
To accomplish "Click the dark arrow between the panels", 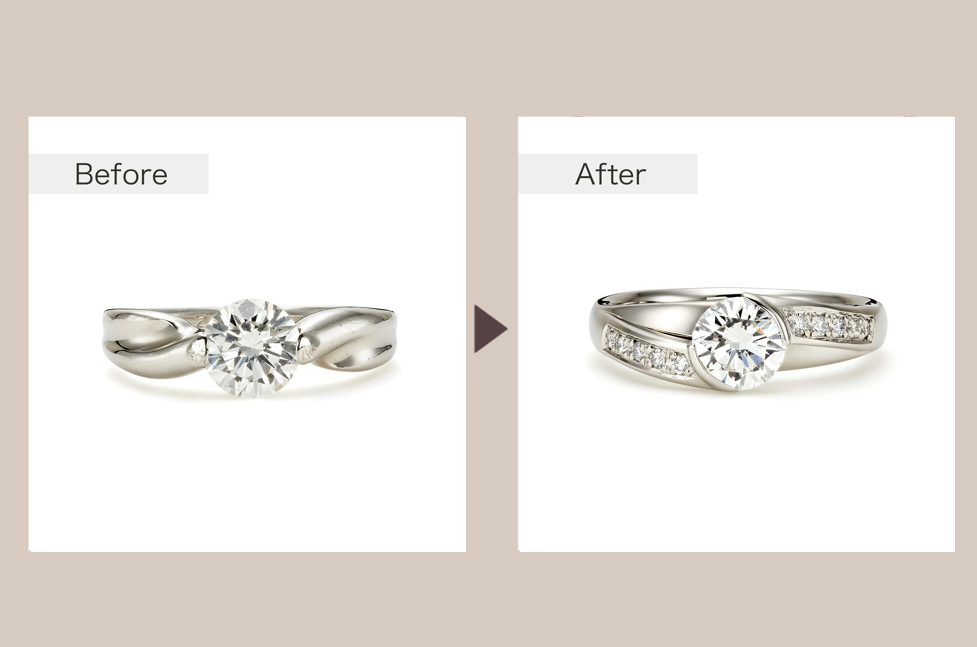I will pyautogui.click(x=490, y=328).
